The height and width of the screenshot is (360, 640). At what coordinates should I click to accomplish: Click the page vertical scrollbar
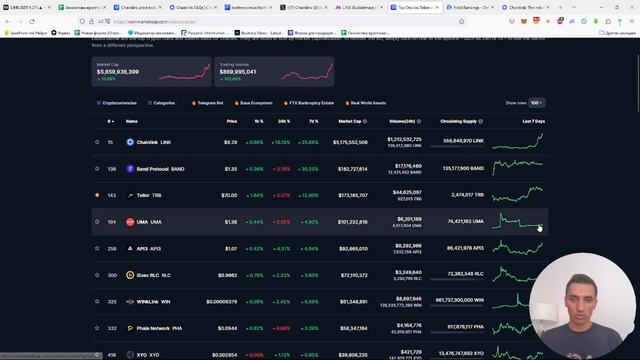pos(638,82)
